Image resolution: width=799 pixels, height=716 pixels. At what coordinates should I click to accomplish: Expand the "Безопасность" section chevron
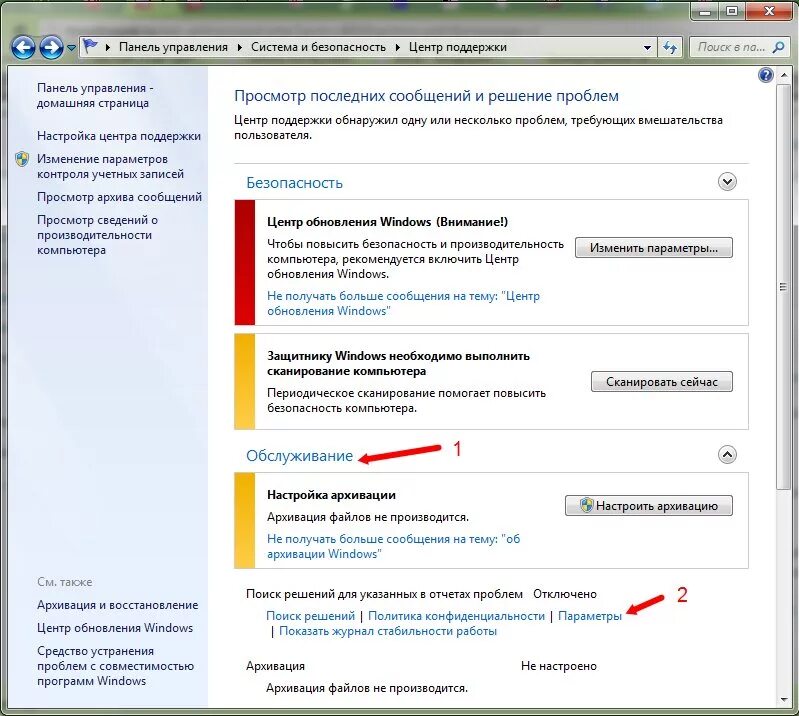(727, 181)
